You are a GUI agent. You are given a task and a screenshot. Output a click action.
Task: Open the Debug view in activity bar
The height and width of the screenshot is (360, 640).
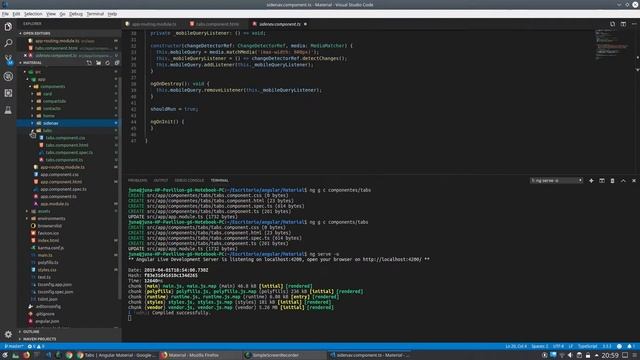[8, 76]
